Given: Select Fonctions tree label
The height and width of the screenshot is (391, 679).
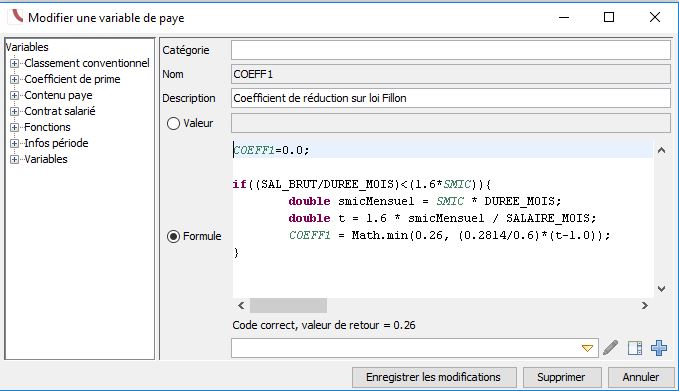Looking at the screenshot, I should tap(47, 127).
